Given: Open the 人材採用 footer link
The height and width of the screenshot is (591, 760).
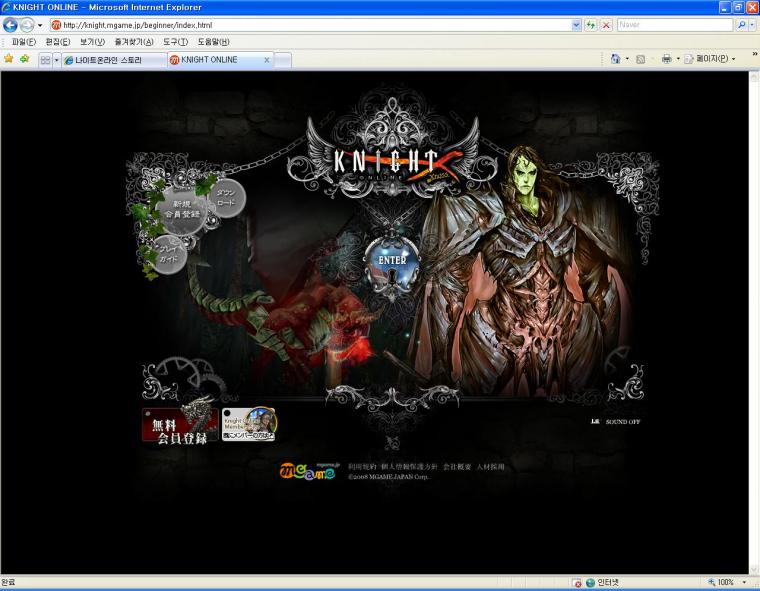Looking at the screenshot, I should pyautogui.click(x=491, y=467).
